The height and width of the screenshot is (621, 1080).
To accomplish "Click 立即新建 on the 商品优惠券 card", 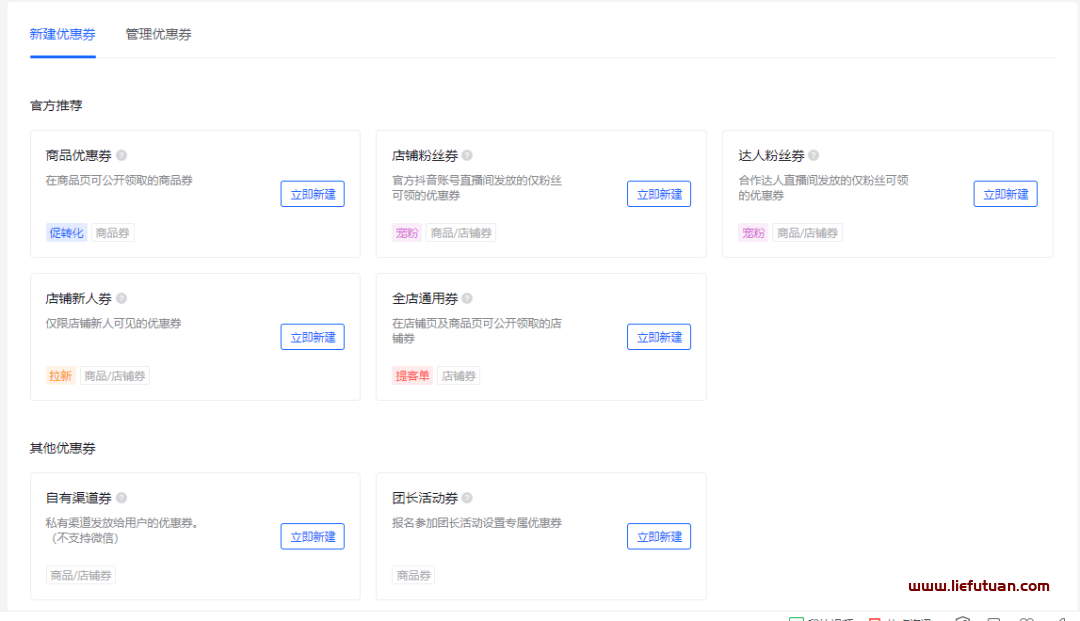I will click(x=312, y=194).
